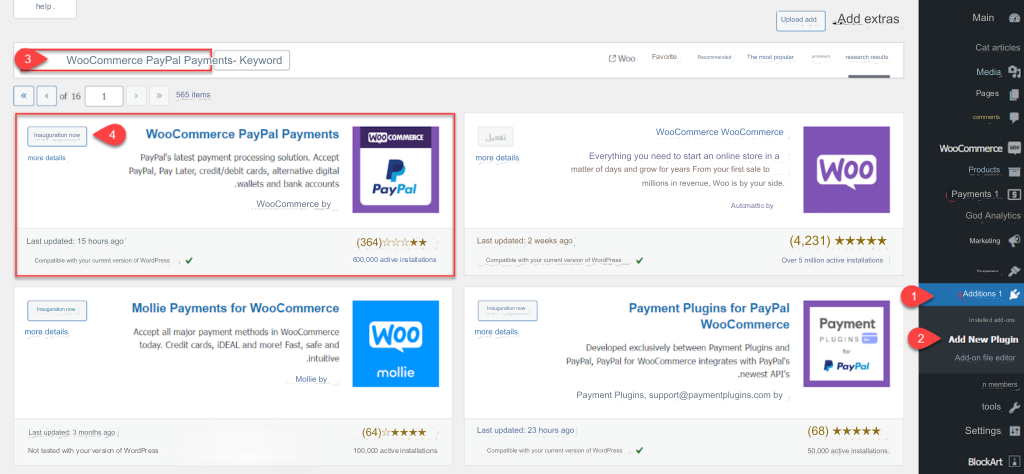Click WooCommerce PayPal Payments plugin logo

396,170
